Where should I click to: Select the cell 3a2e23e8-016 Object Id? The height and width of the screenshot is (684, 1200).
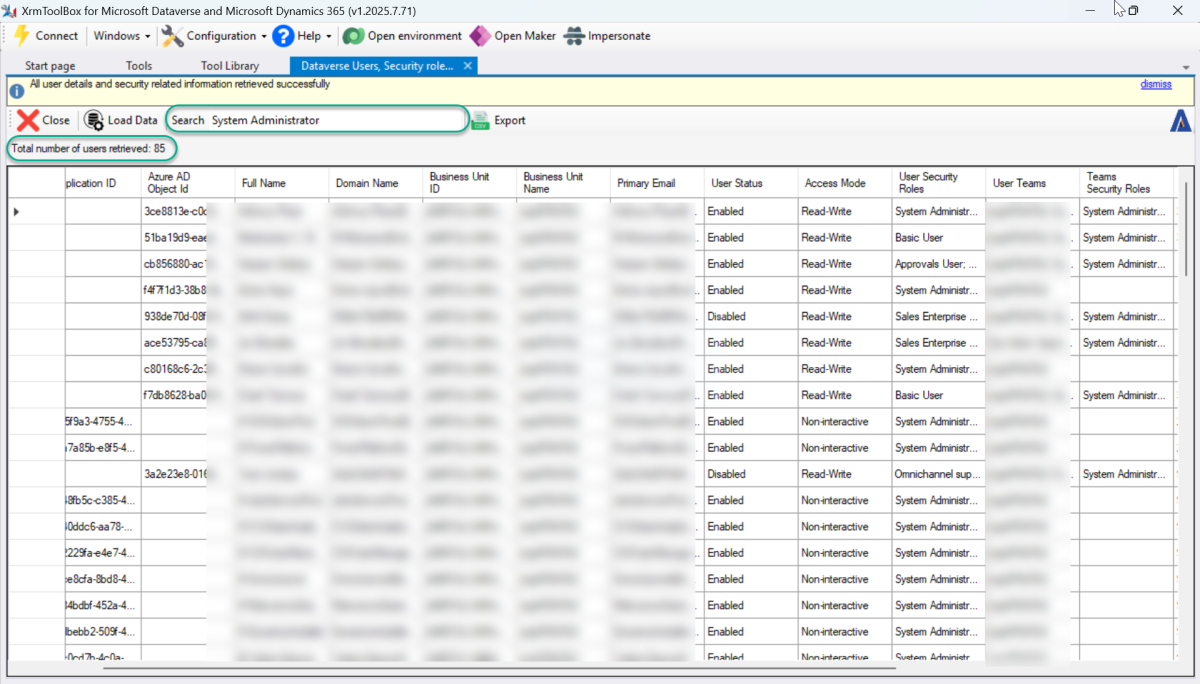pos(188,474)
